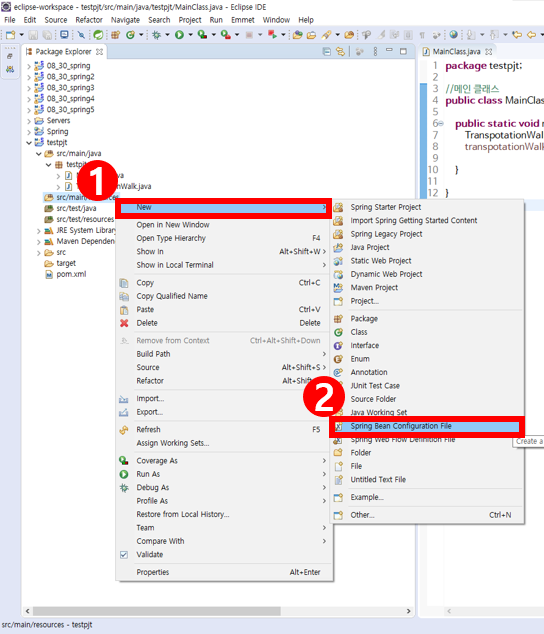Choose Spring Bean Configuration File
The image size is (544, 634).
pyautogui.click(x=426, y=426)
